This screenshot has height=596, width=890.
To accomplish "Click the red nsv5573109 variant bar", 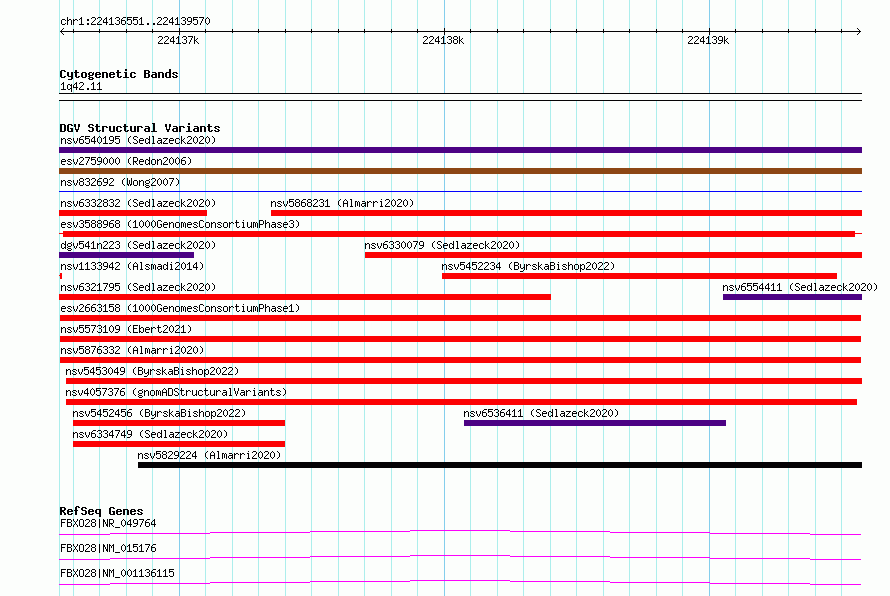I will 460,339.
